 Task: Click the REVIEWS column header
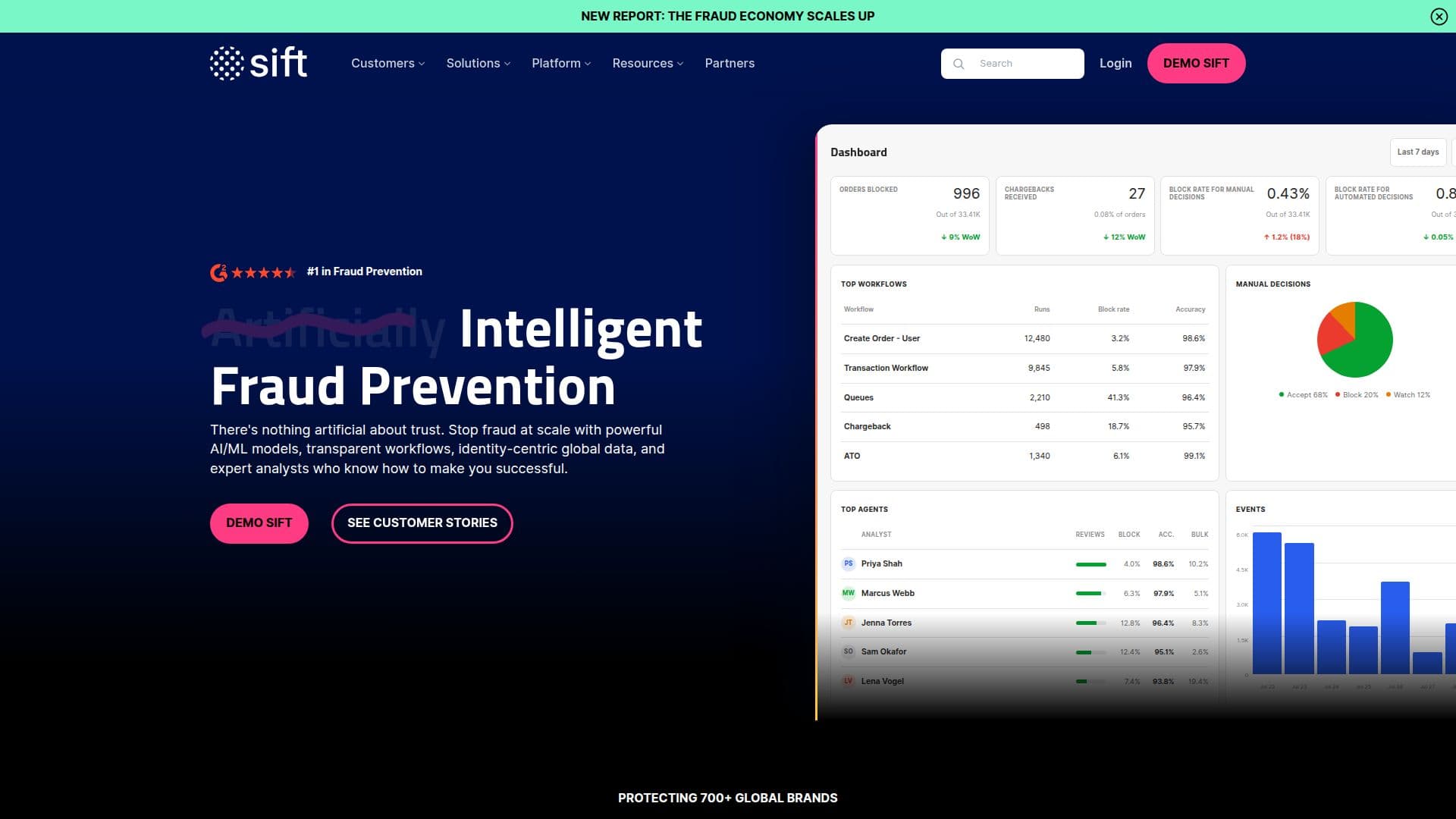(1090, 535)
